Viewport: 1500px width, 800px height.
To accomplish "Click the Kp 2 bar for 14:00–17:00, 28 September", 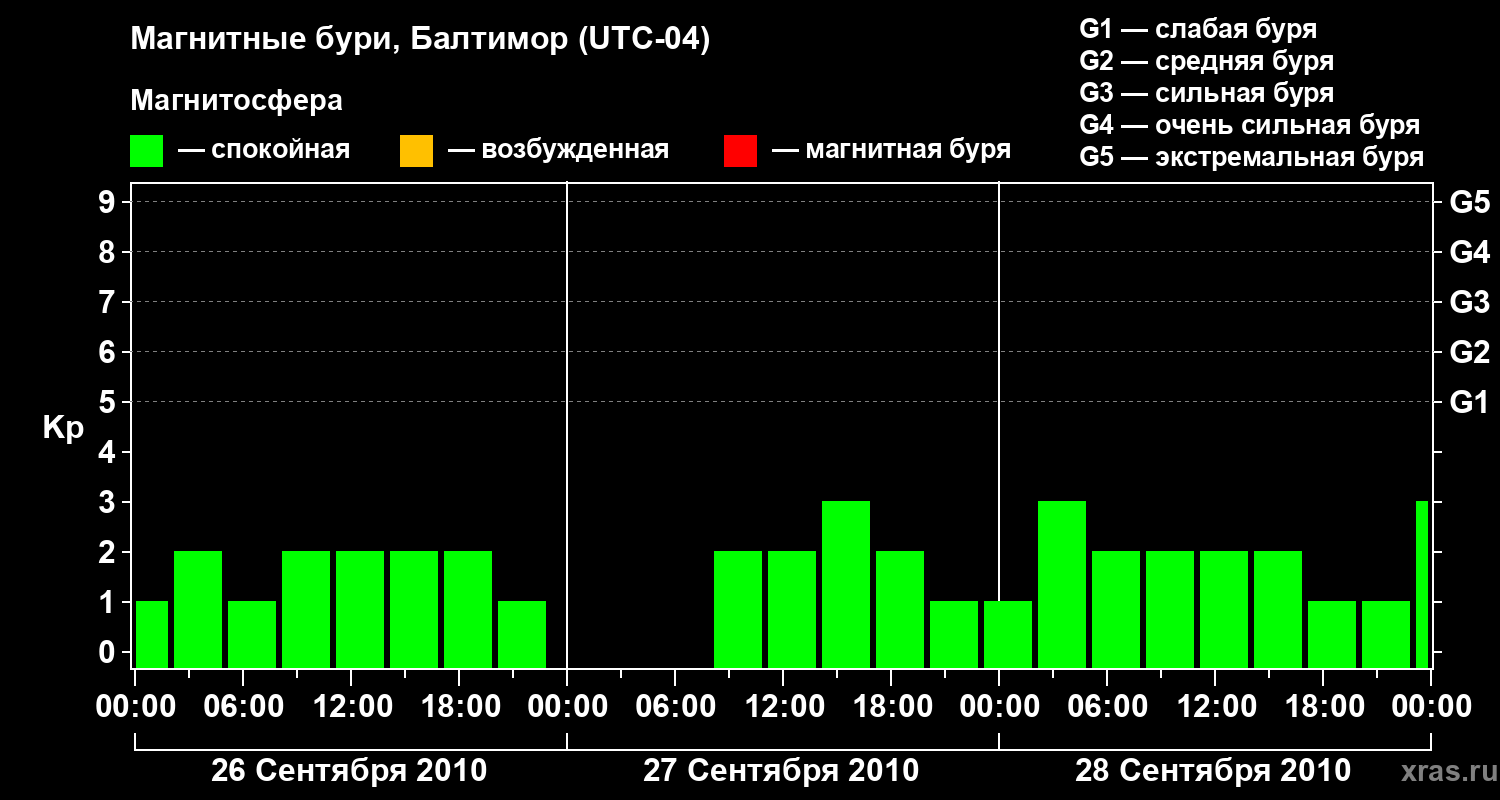I will coord(1278,610).
